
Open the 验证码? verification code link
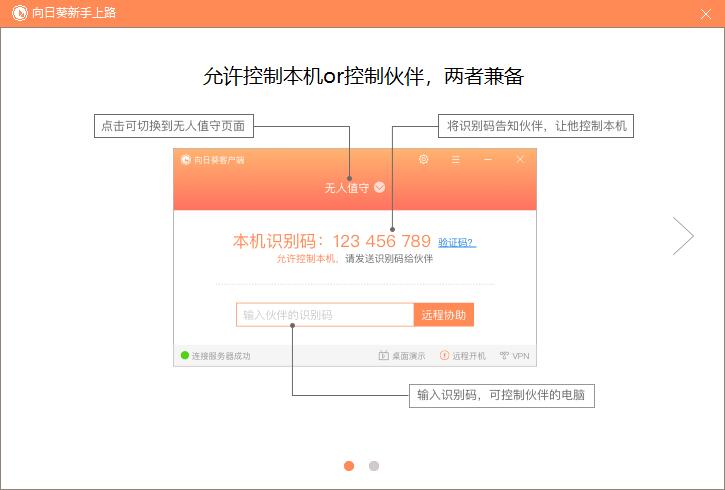coord(456,242)
